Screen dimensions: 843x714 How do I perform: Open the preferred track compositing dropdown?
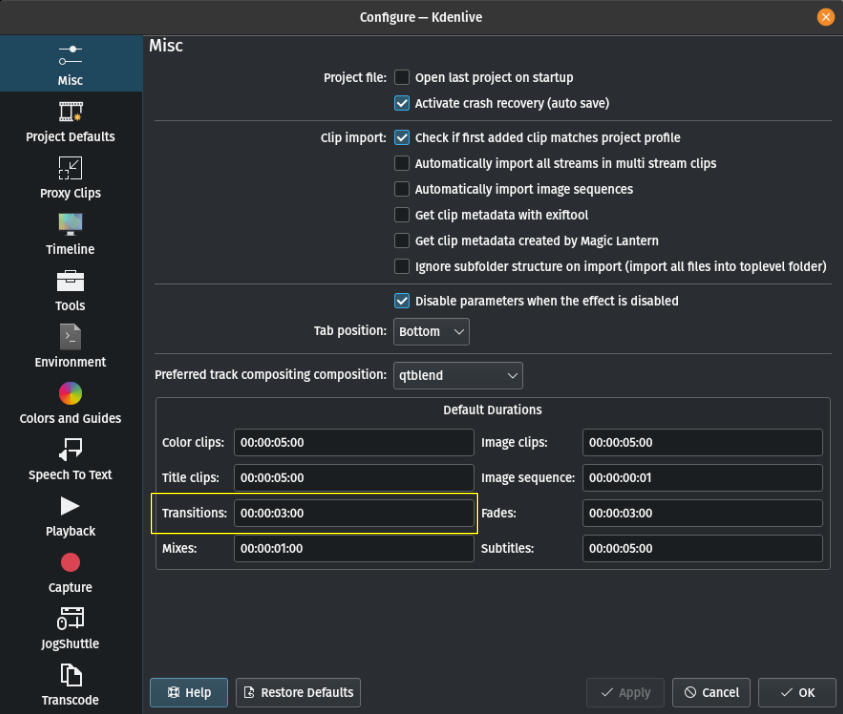(x=457, y=376)
